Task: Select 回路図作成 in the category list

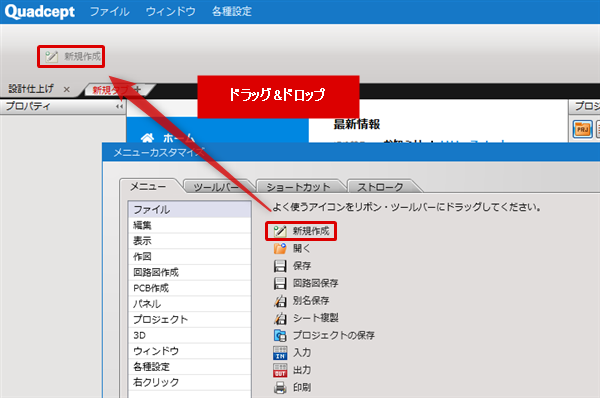Action: point(190,272)
